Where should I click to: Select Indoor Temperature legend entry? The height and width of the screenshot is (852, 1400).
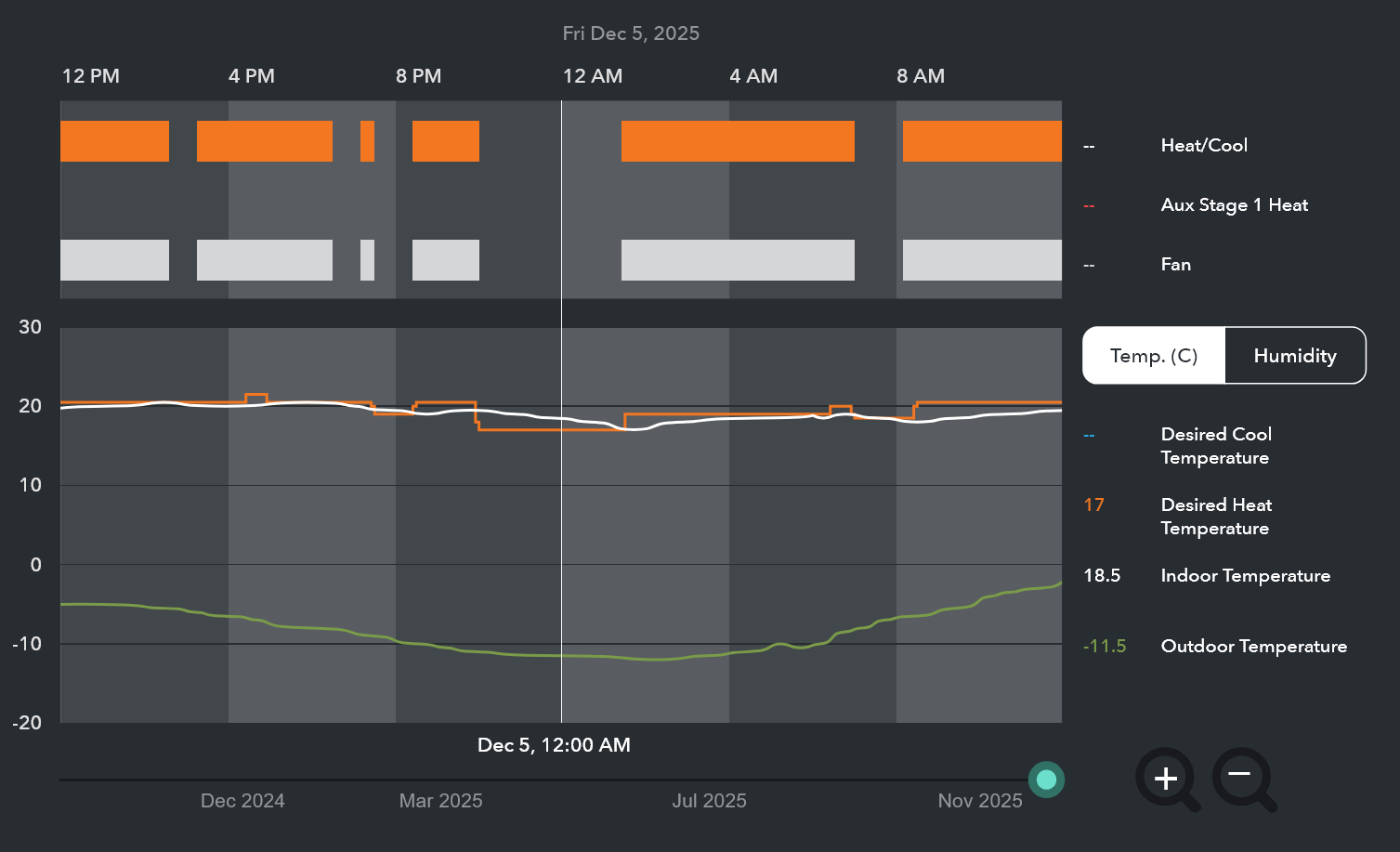(x=1245, y=576)
